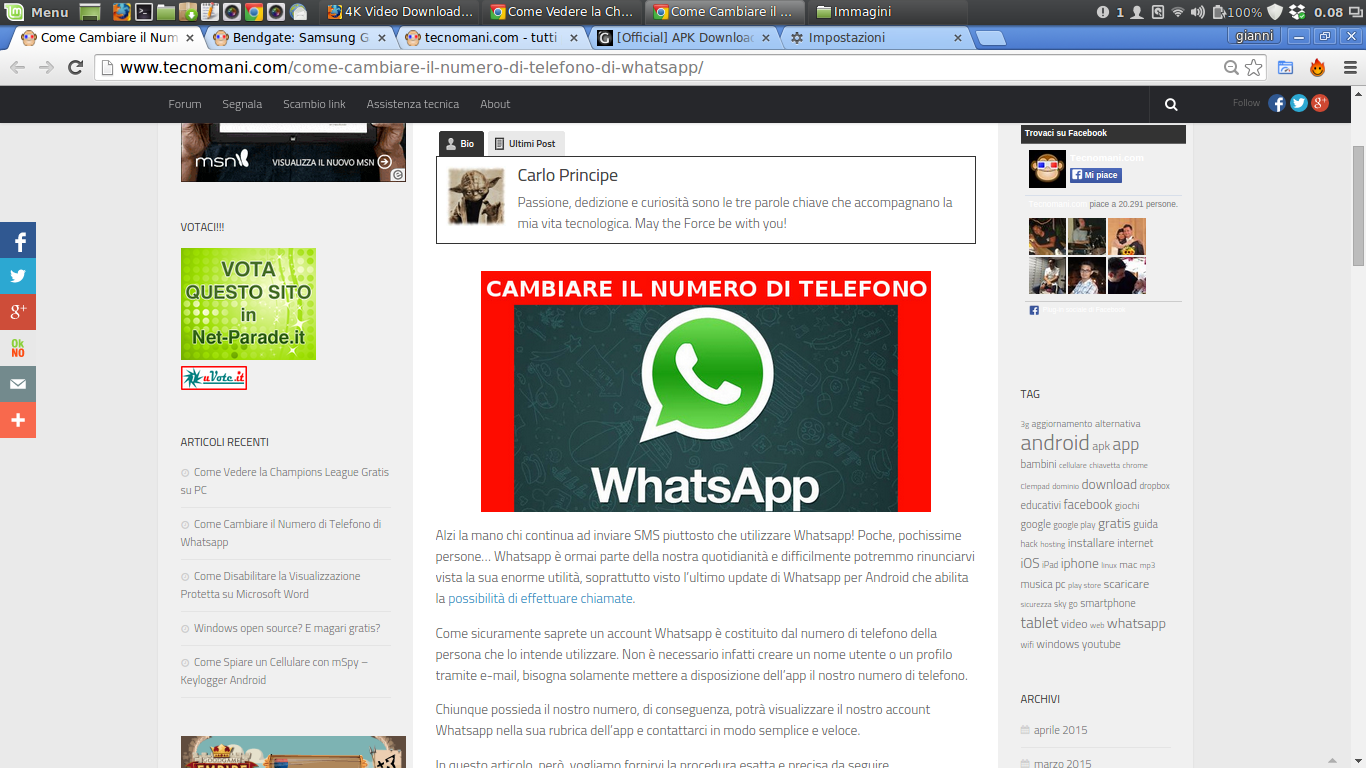This screenshot has height=768, width=1366.
Task: Close the Bendgate: Samsung tab
Action: 382,38
